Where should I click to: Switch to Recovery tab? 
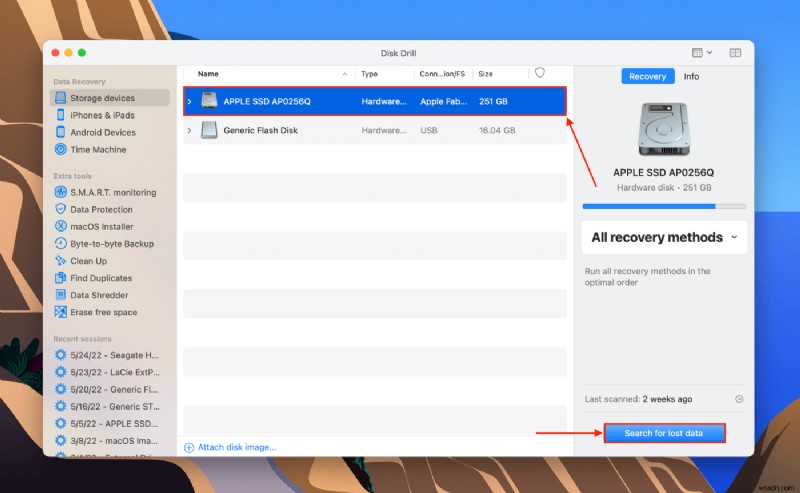coord(647,76)
